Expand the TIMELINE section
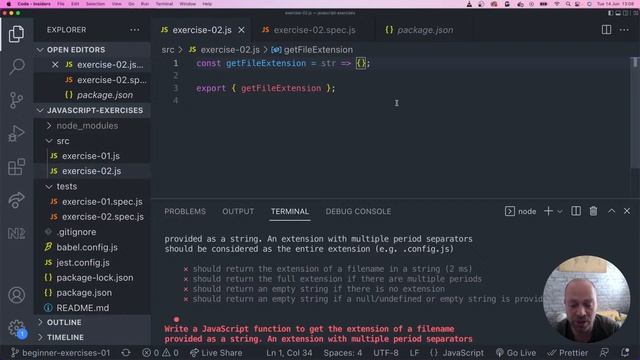This screenshot has height=360, width=640. (x=92, y=338)
